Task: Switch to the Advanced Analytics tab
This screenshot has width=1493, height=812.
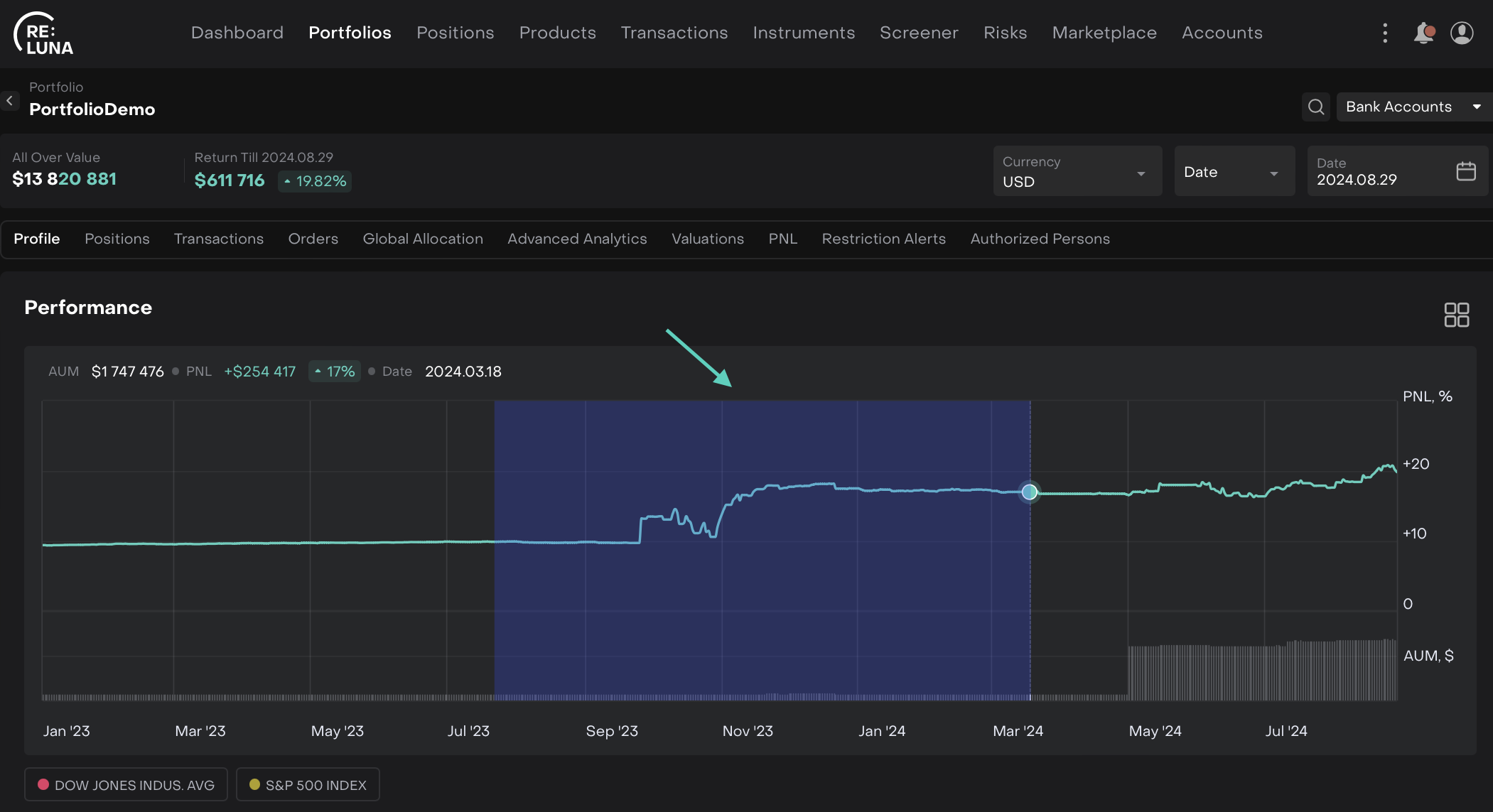Action: [577, 239]
